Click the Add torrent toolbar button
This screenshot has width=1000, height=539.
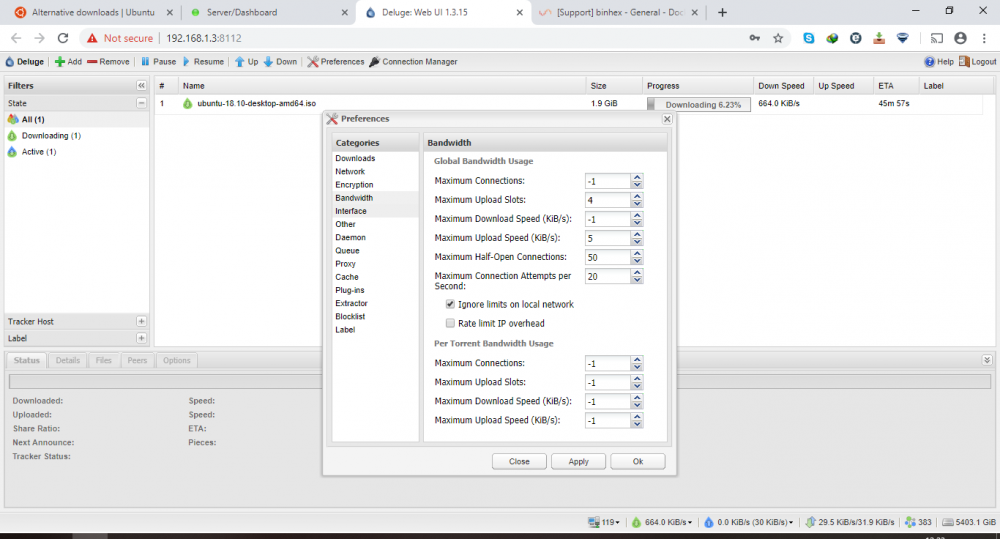68,62
